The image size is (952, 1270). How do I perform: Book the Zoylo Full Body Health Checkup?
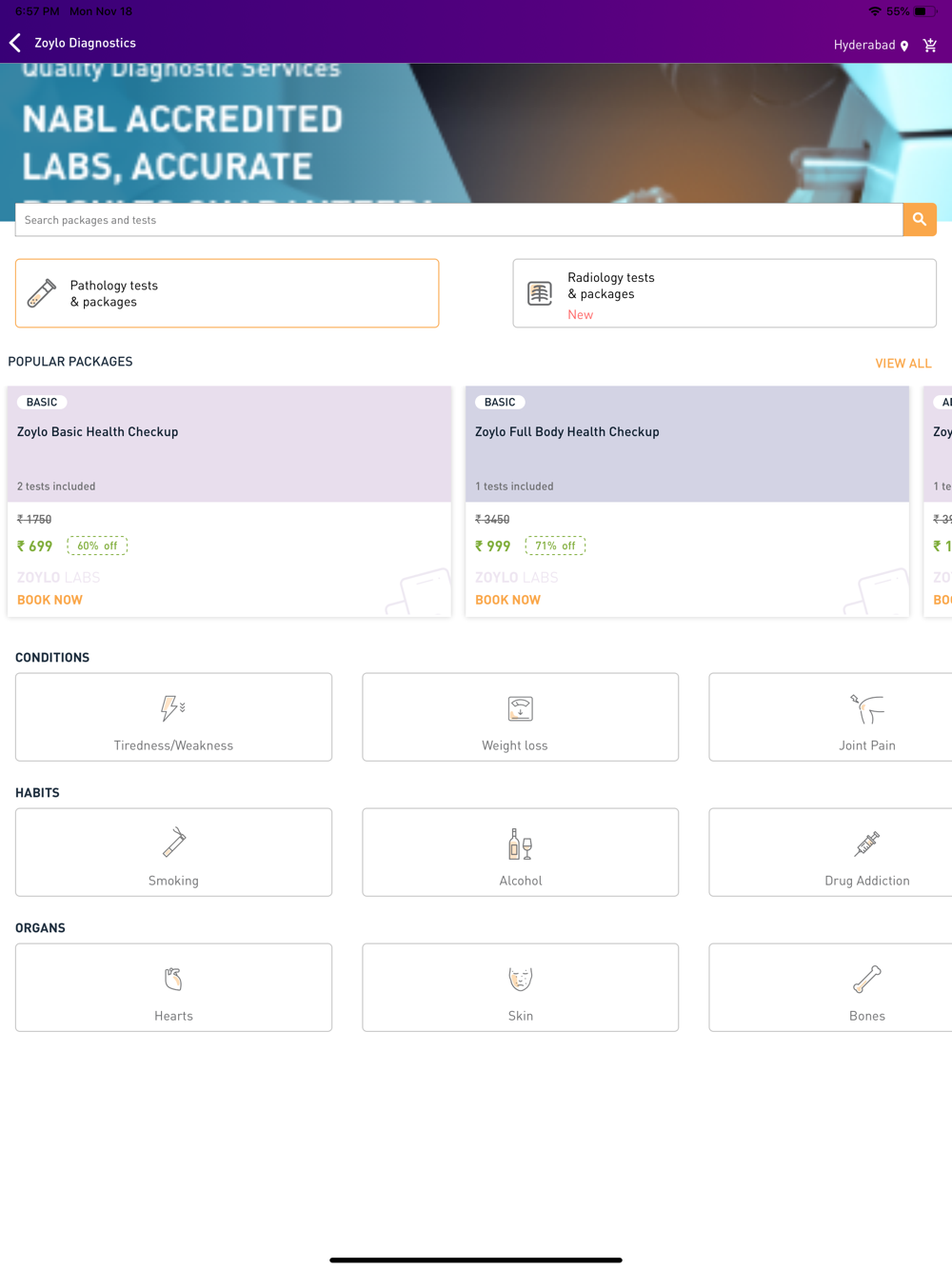tap(507, 600)
